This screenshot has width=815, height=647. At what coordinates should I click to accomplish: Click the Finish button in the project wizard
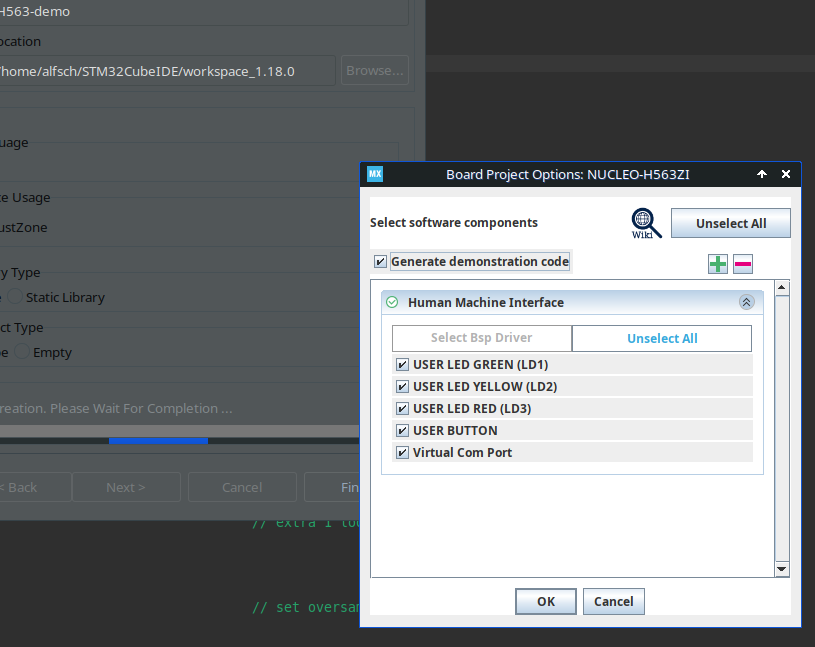[332, 487]
